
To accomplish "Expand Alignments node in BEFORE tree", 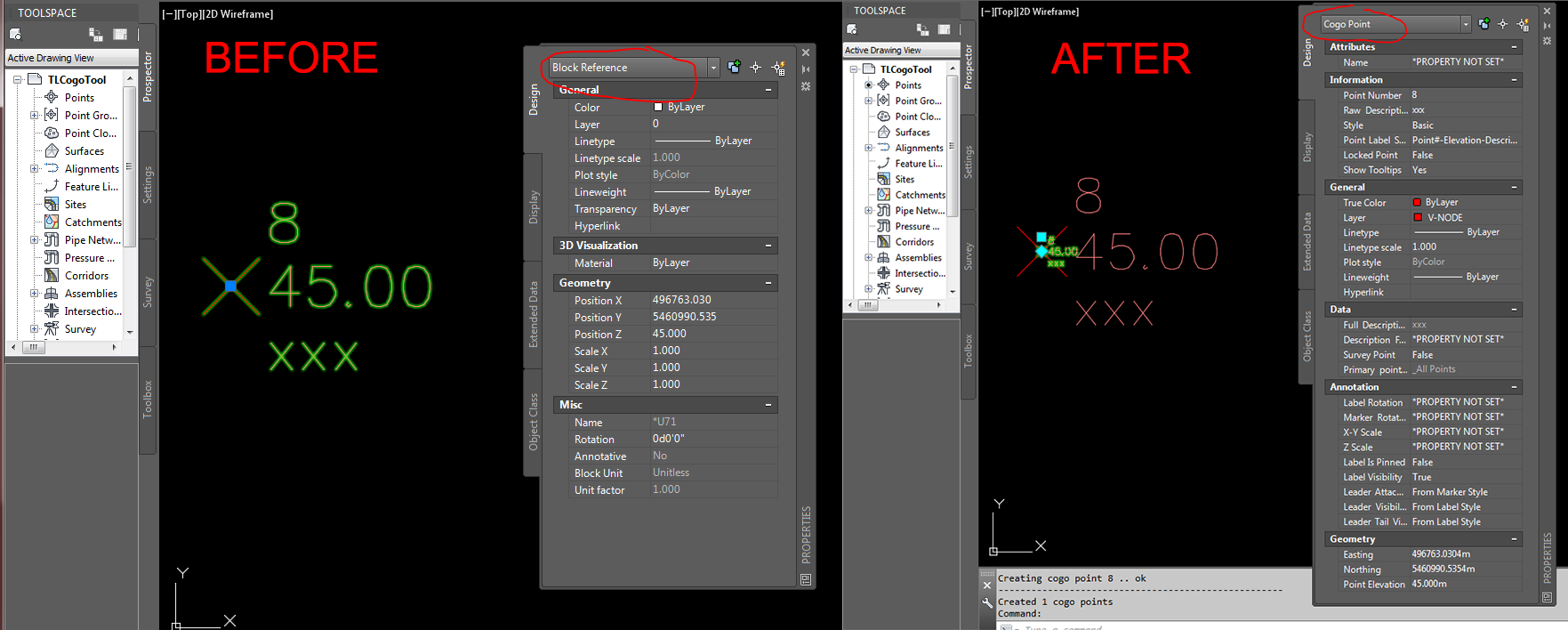I will click(35, 168).
